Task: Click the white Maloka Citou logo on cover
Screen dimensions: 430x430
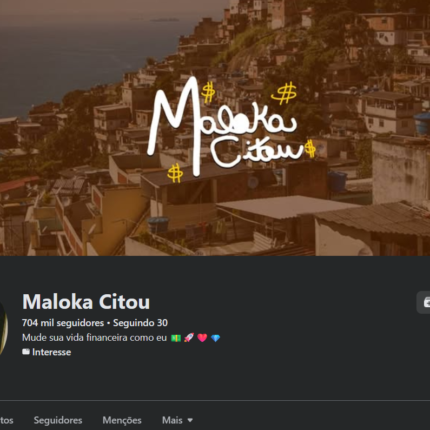Action: pyautogui.click(x=227, y=128)
